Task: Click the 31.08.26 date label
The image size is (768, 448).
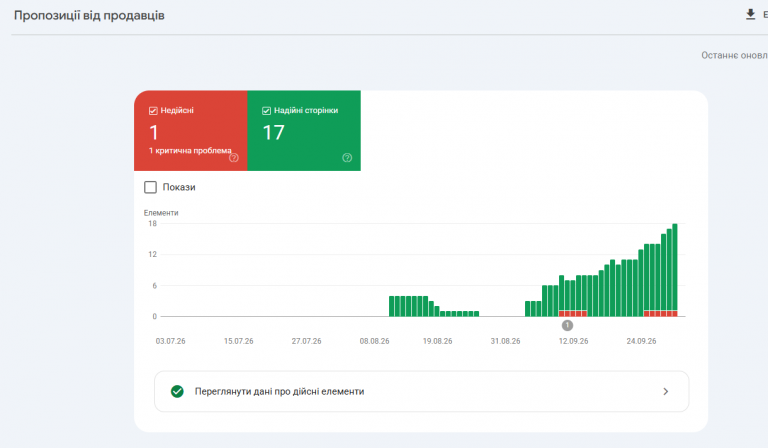Action: (x=505, y=341)
